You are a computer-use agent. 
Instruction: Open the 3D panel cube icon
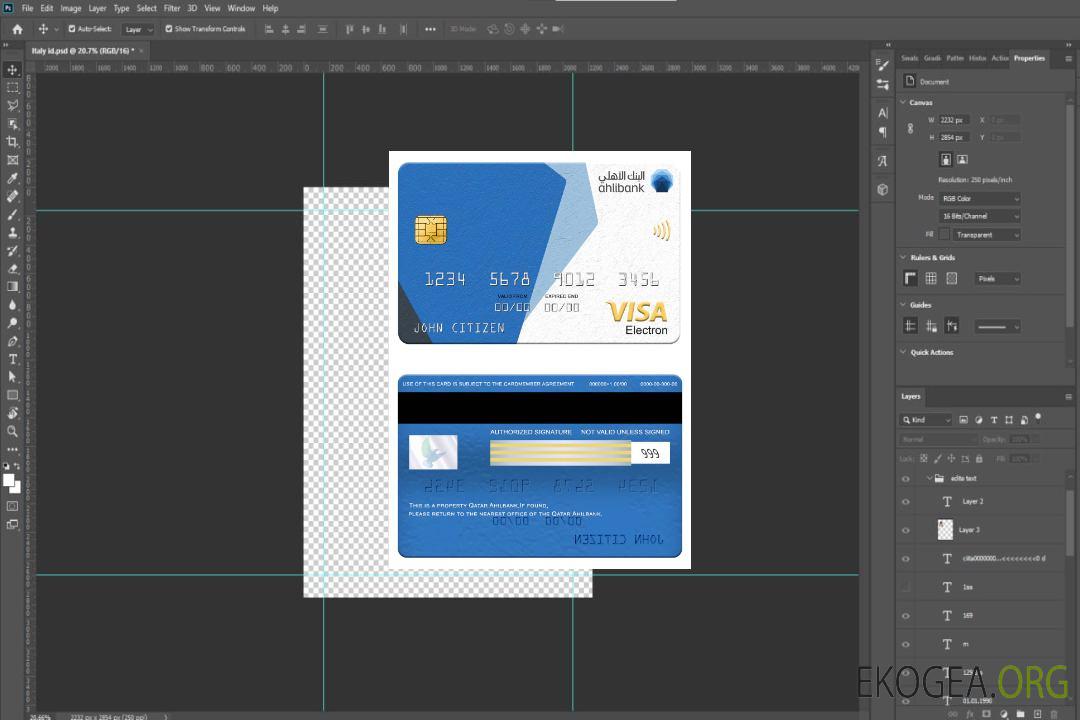tap(883, 189)
